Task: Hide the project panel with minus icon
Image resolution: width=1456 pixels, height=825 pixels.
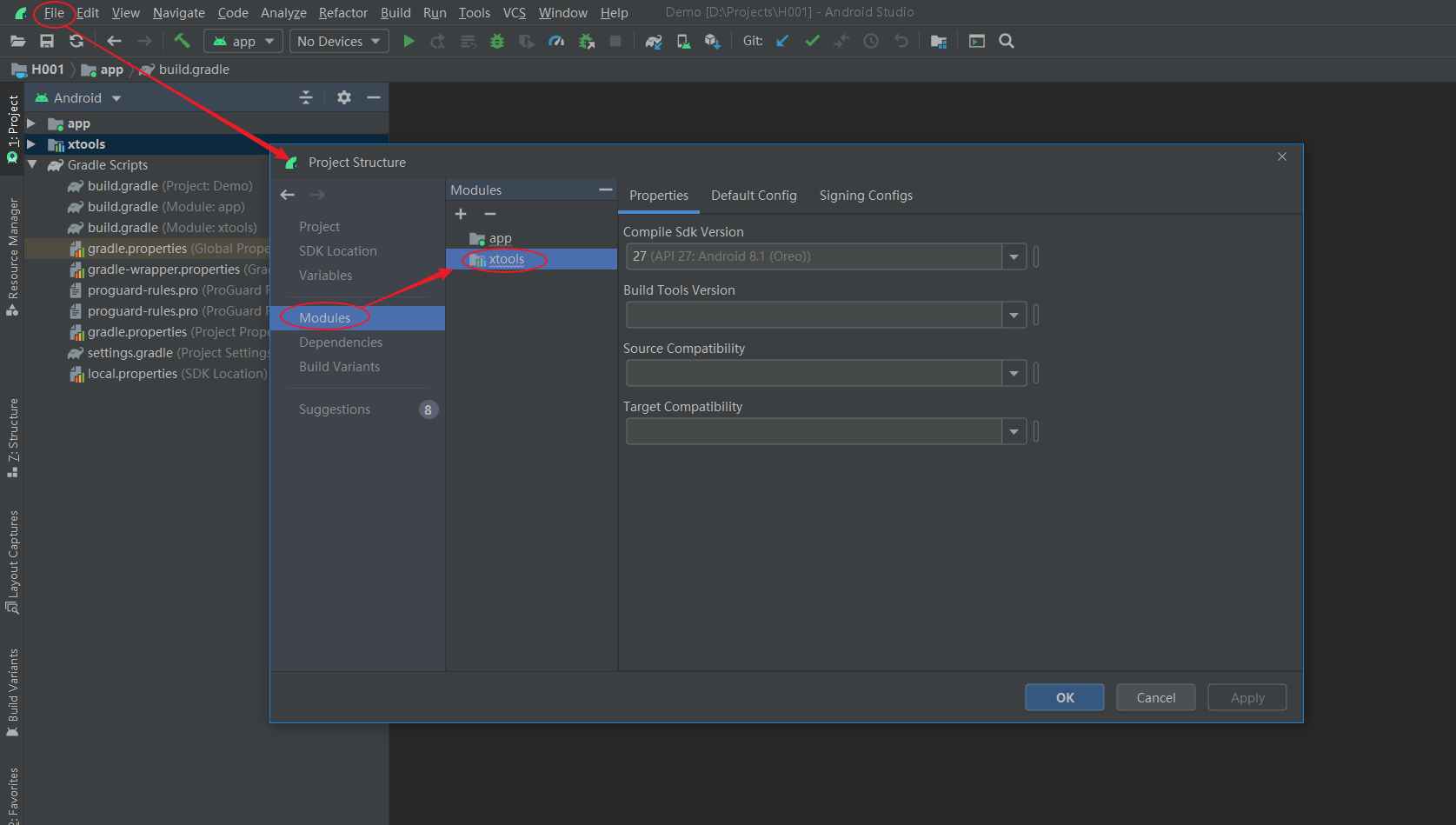Action: tap(374, 97)
